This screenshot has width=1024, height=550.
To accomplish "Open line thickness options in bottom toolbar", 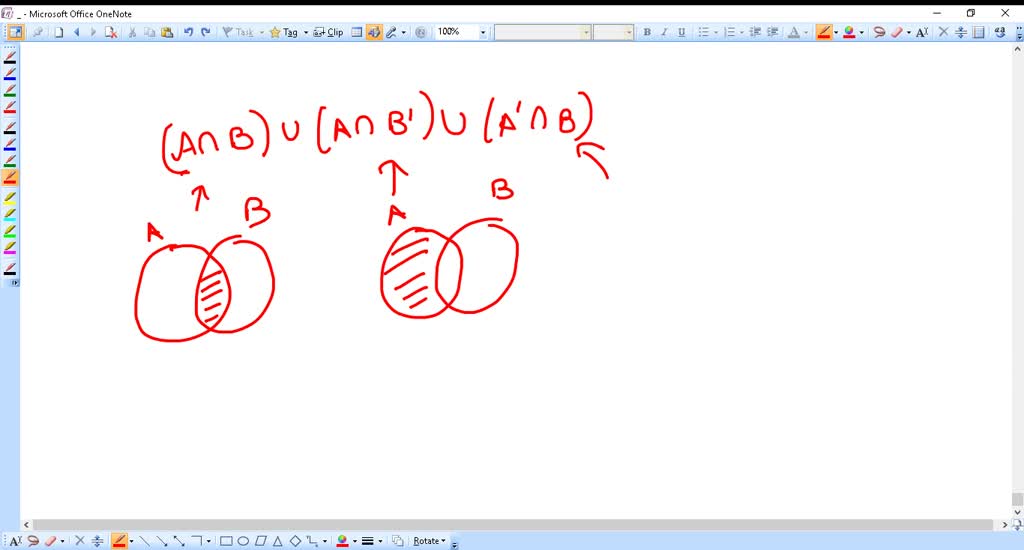I will pyautogui.click(x=368, y=541).
